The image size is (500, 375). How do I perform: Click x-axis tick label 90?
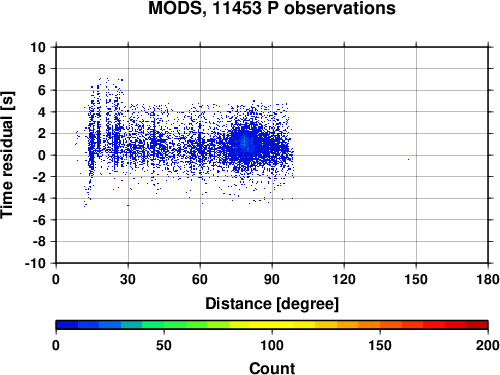[272, 279]
